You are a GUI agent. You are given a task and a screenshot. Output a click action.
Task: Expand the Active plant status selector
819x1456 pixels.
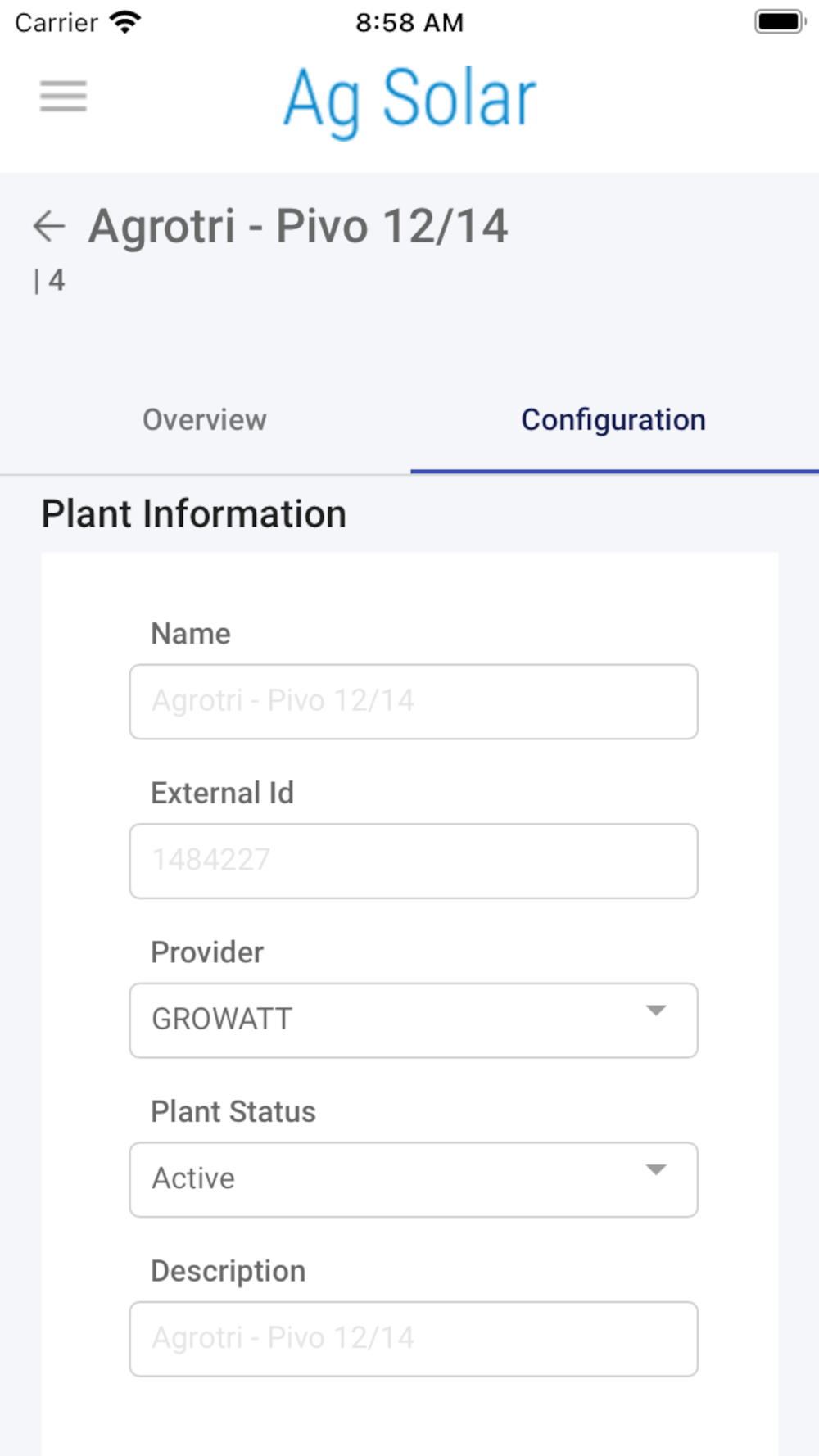[393, 1179]
